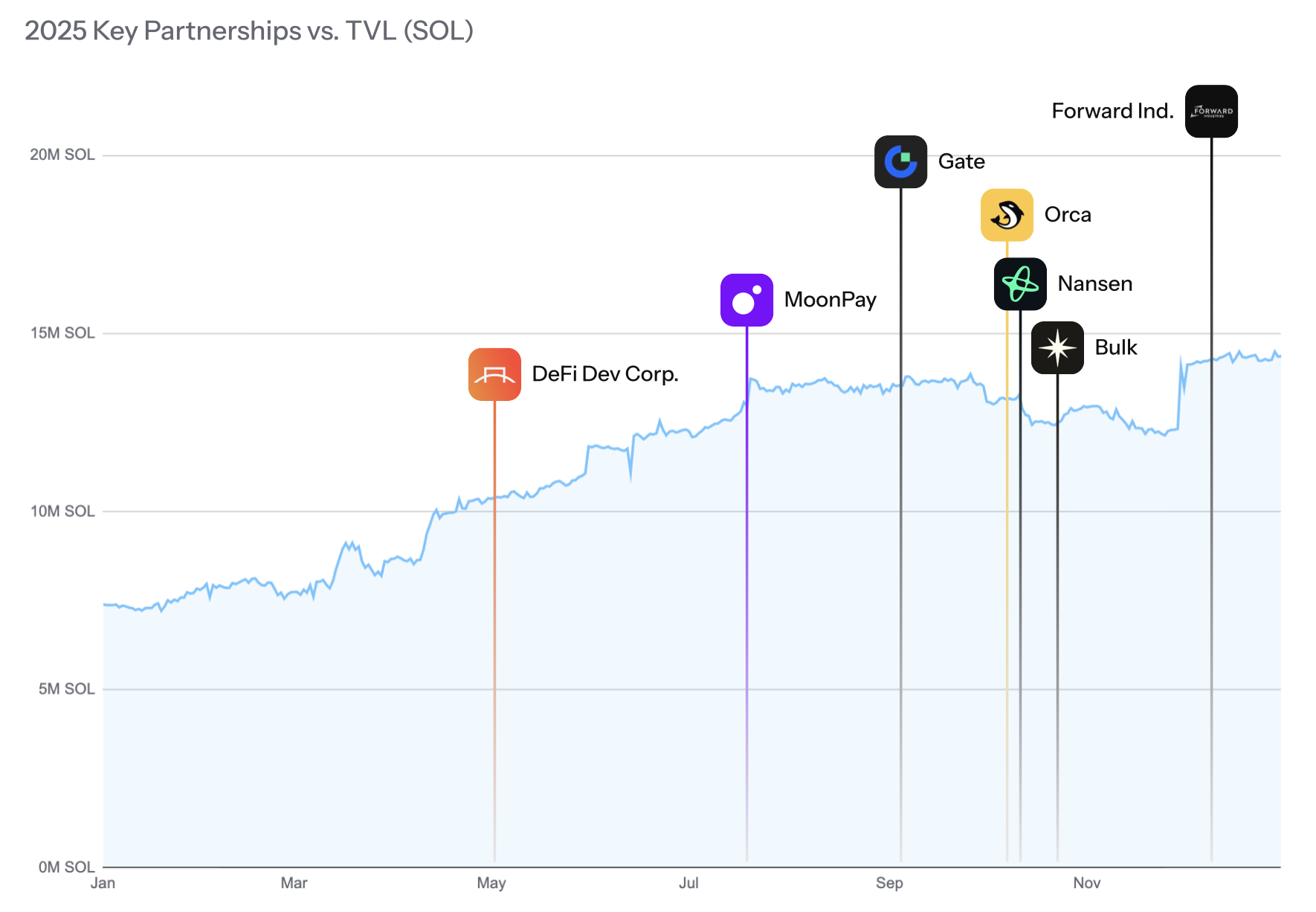
Task: Click the Nov label on time axis
Action: [1086, 883]
